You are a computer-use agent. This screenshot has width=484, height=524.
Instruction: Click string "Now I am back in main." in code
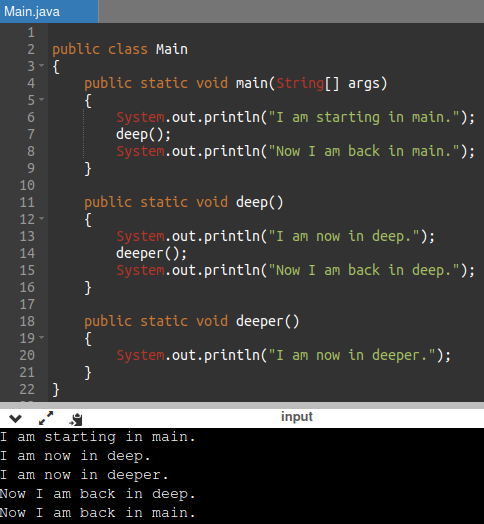pos(364,152)
